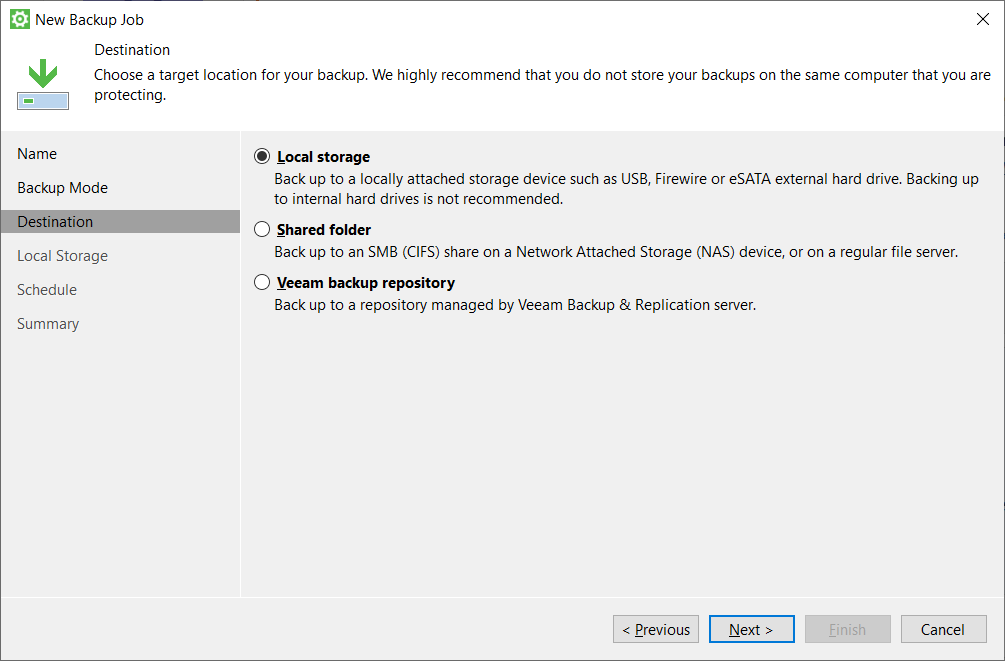Open the Backup Mode wizard step

[62, 188]
